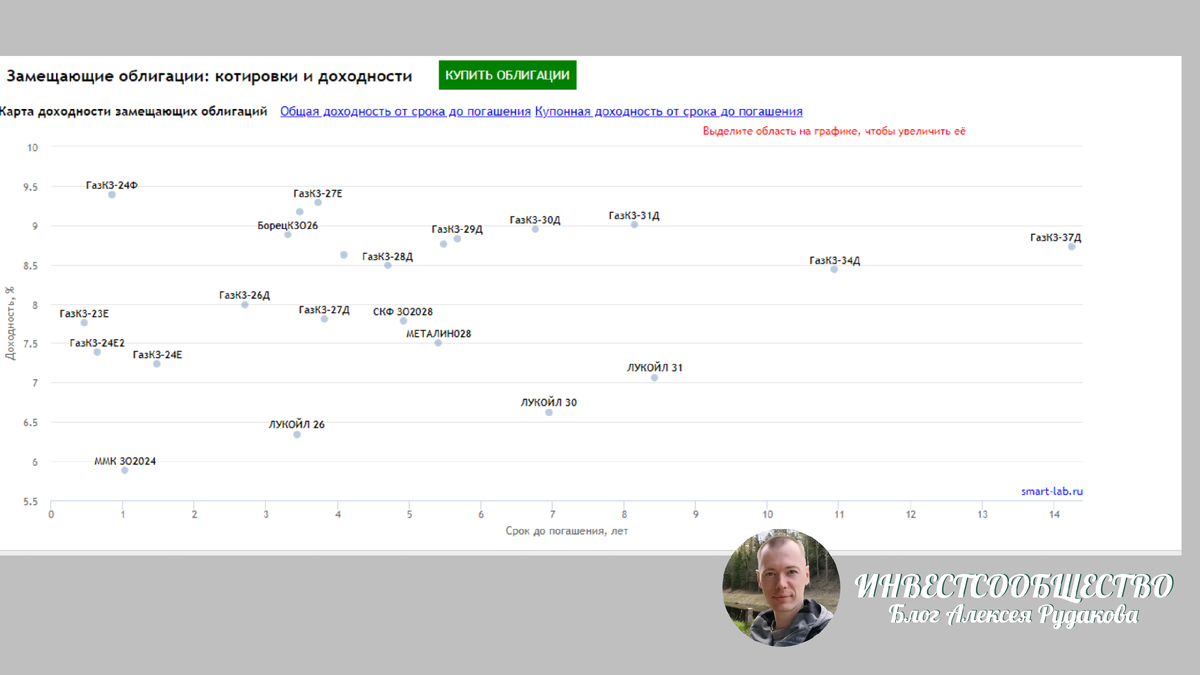Select the ГазКЗ-28Д data point
1200x675 pixels.
pos(388,265)
